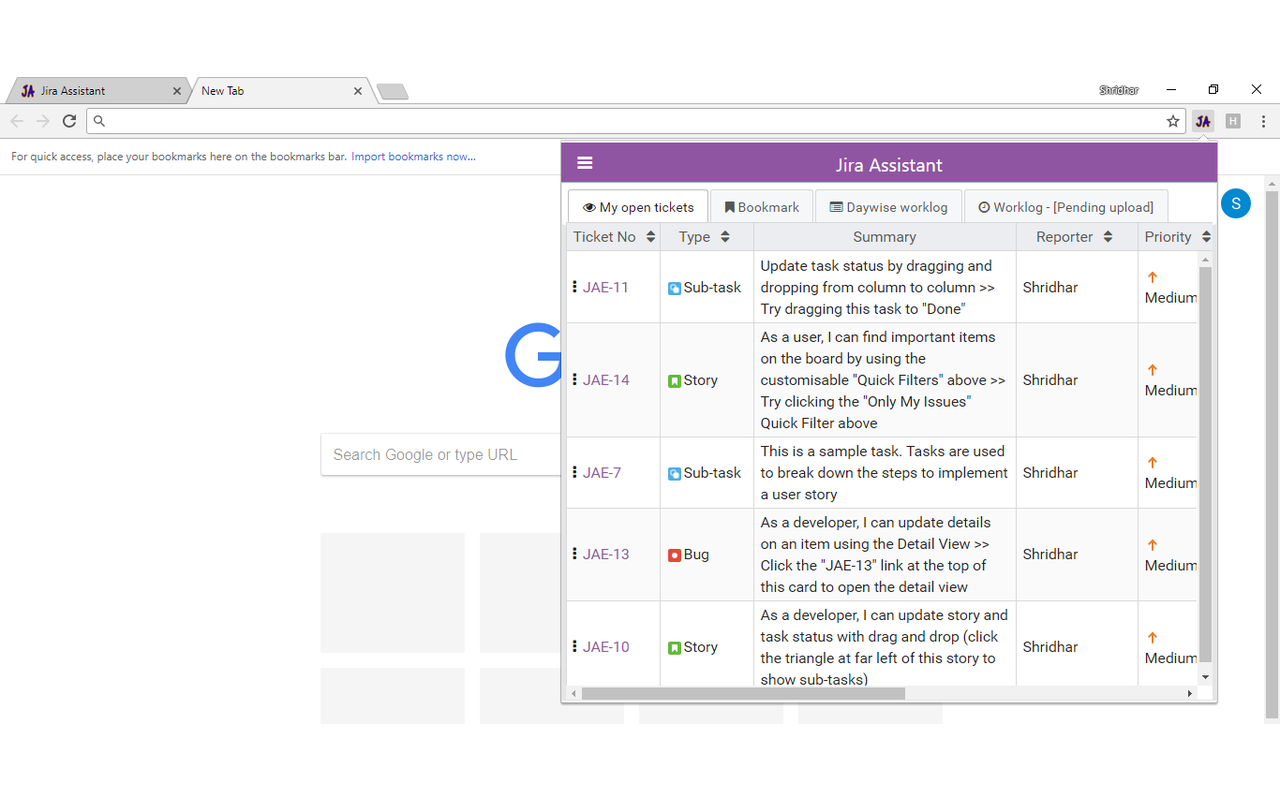Viewport: 1280px width, 800px height.
Task: Click the scroll down arrow in popup
Action: pos(1205,677)
